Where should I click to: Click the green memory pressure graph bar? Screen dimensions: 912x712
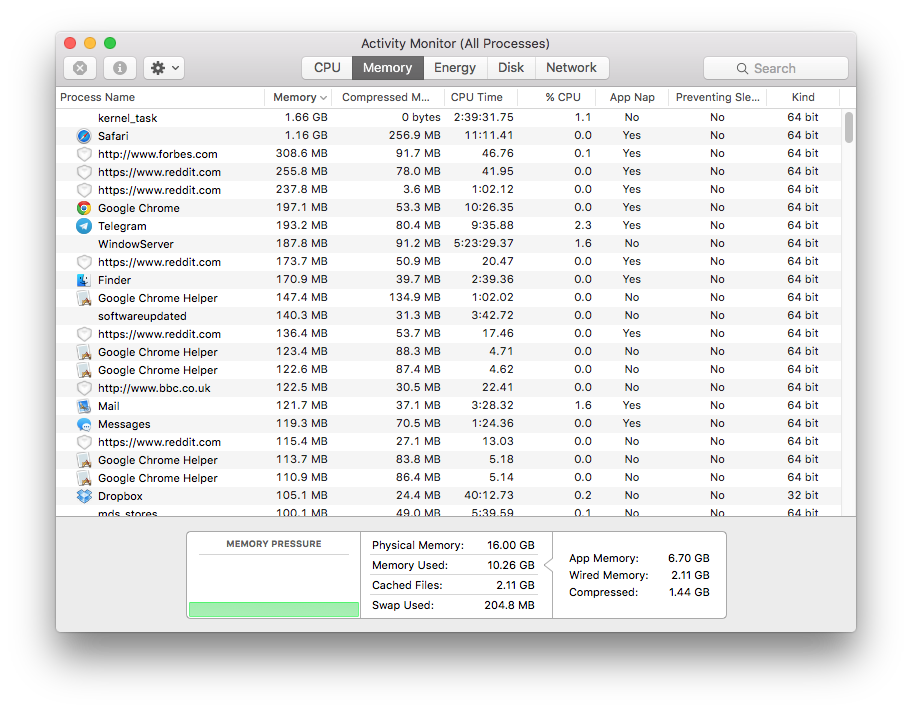pyautogui.click(x=273, y=609)
